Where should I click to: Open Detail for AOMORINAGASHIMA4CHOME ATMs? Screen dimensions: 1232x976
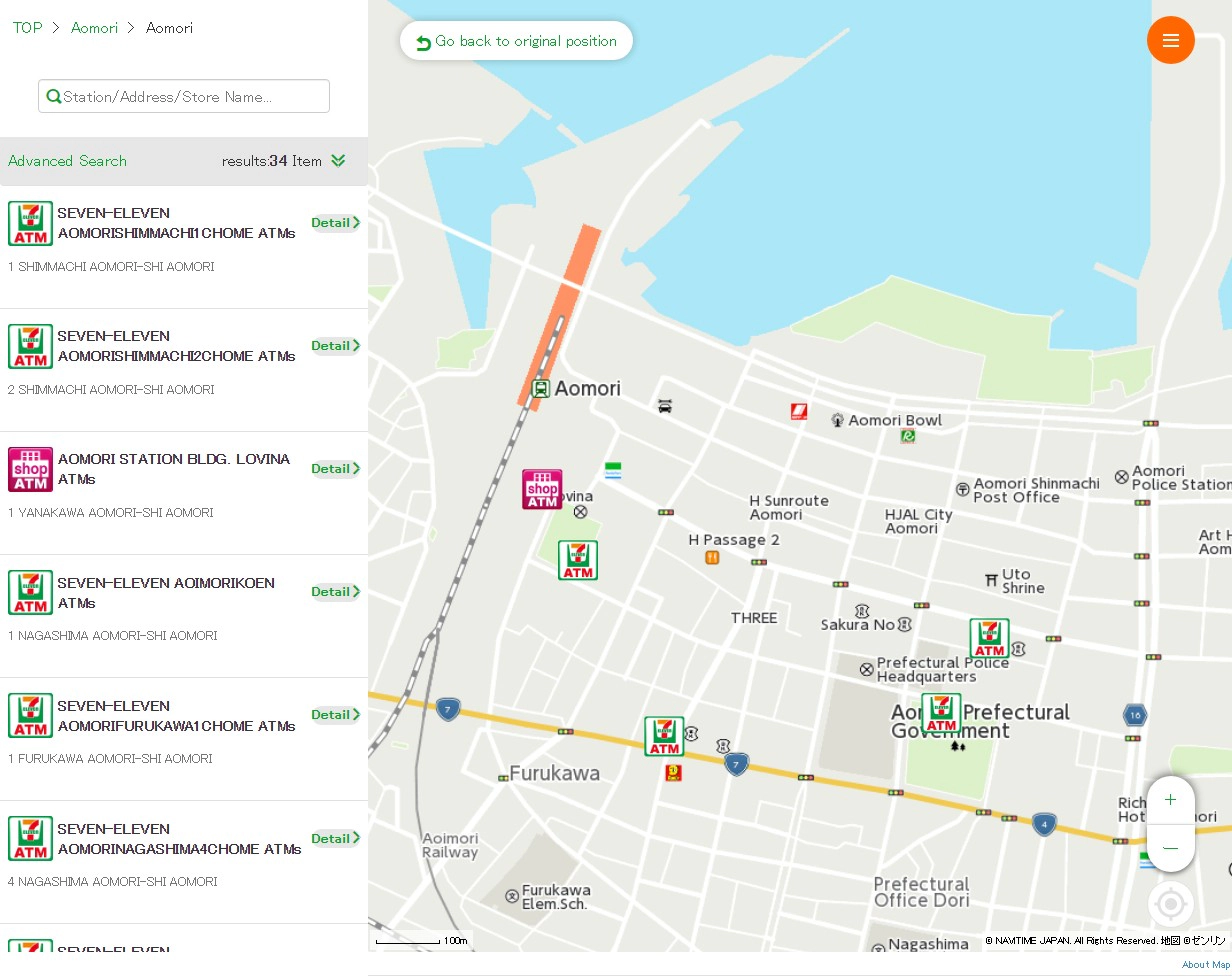click(336, 838)
